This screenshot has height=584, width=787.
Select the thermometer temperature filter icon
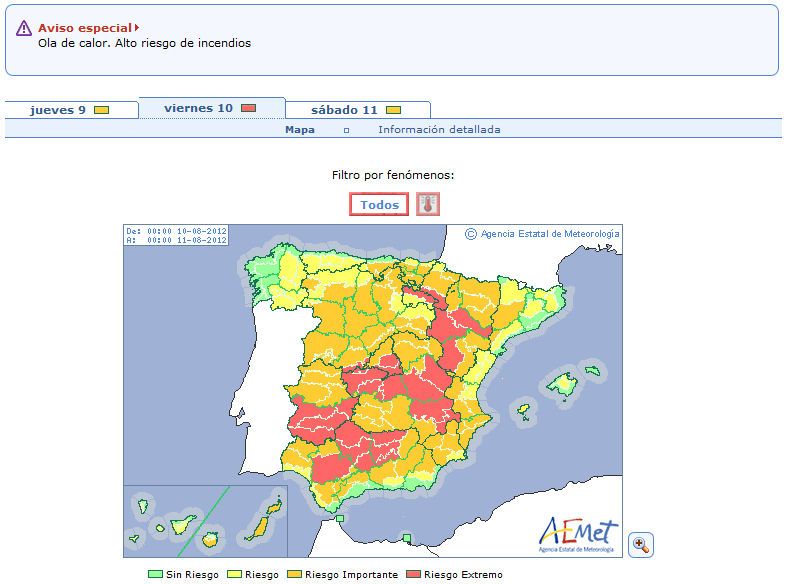[x=428, y=205]
